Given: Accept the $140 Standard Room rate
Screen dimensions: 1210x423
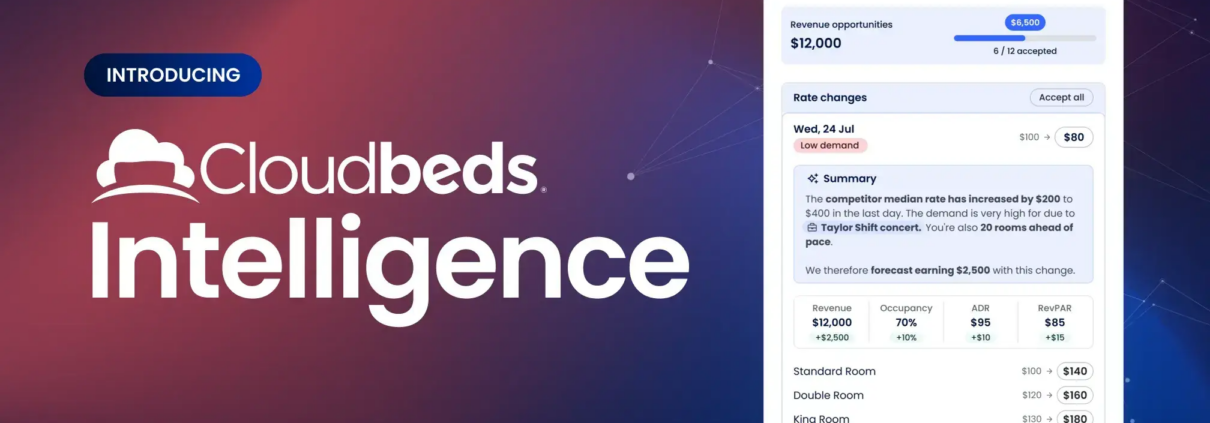Looking at the screenshot, I should (x=1075, y=372).
